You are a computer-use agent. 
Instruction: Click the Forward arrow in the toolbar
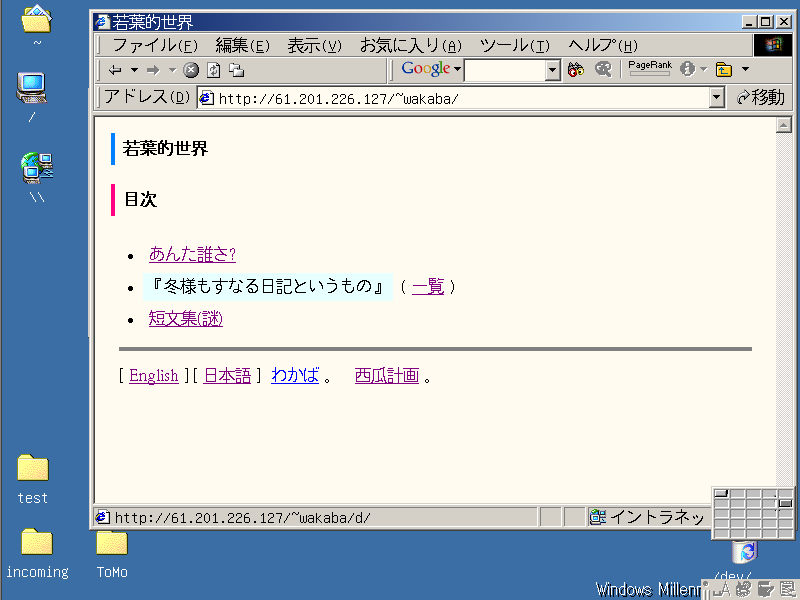pos(153,70)
